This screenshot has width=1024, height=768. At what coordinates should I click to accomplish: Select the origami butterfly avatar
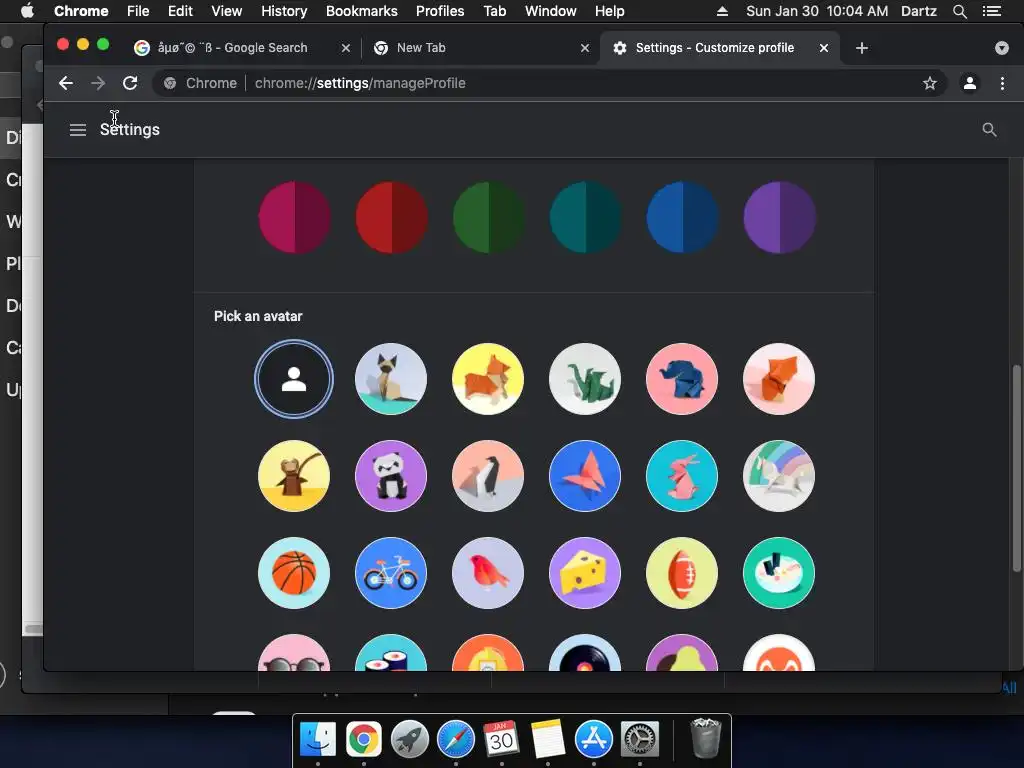click(584, 476)
